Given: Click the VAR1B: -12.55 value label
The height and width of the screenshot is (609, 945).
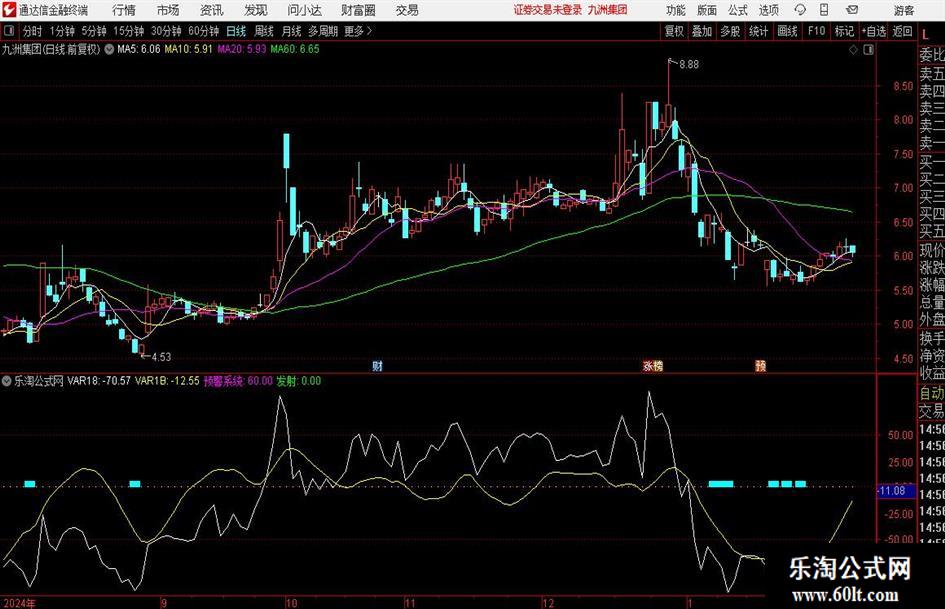Looking at the screenshot, I should click(167, 381).
